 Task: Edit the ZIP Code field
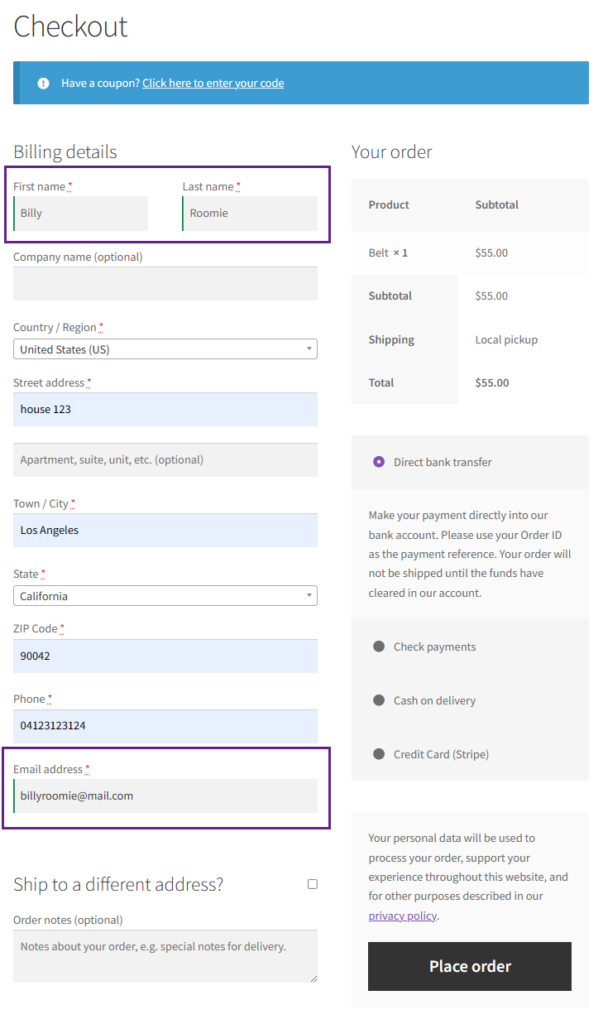coord(165,656)
